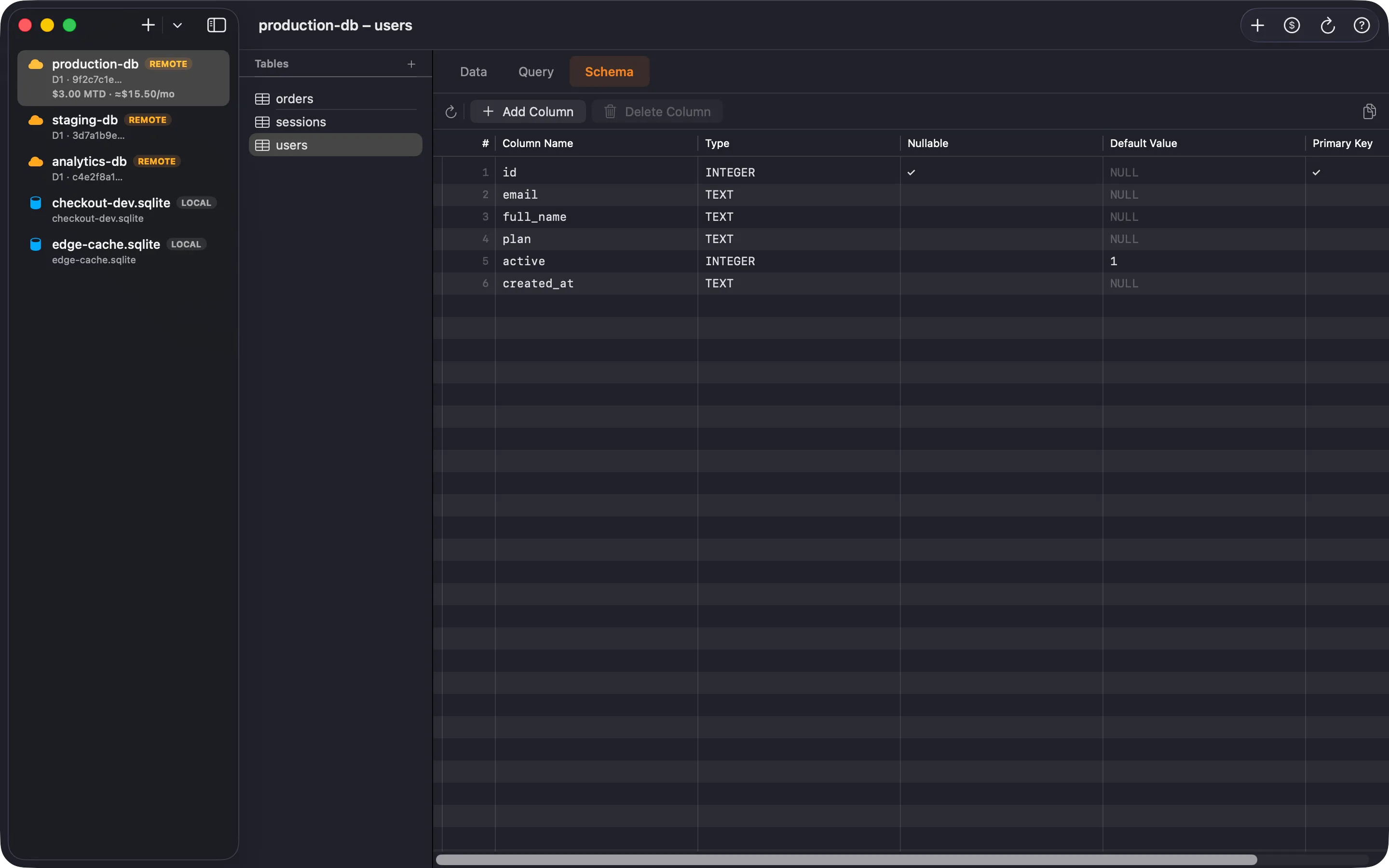This screenshot has width=1389, height=868.
Task: Click the horizontal scrollbar at bottom
Action: tap(846, 859)
